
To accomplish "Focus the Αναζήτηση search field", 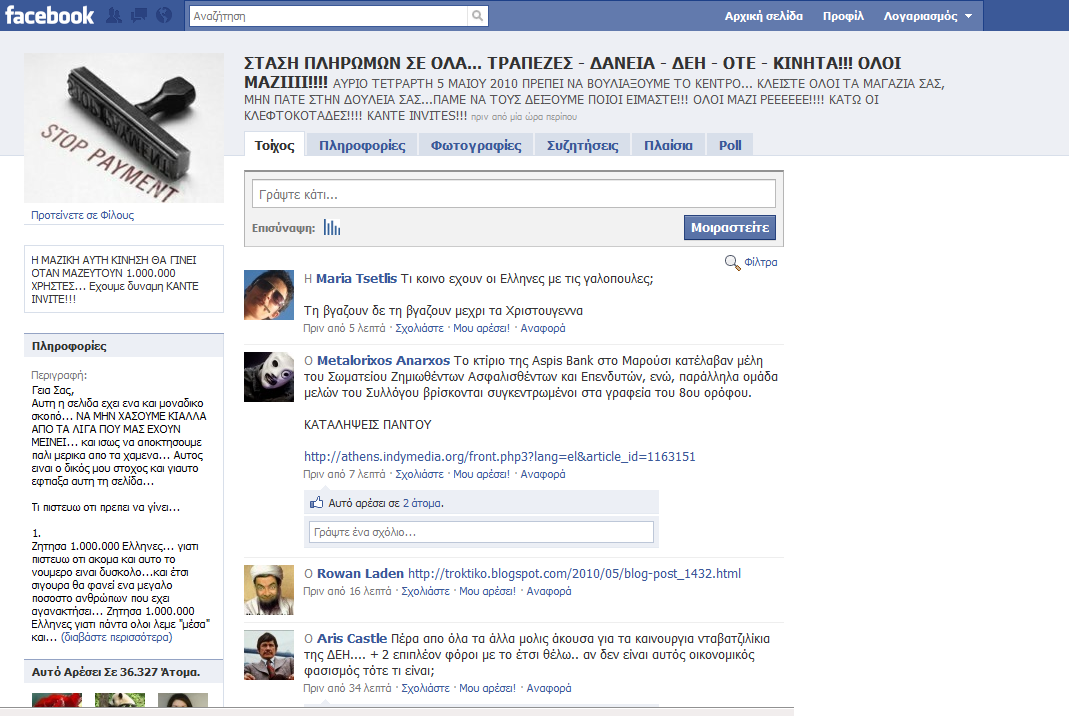I will pos(329,16).
